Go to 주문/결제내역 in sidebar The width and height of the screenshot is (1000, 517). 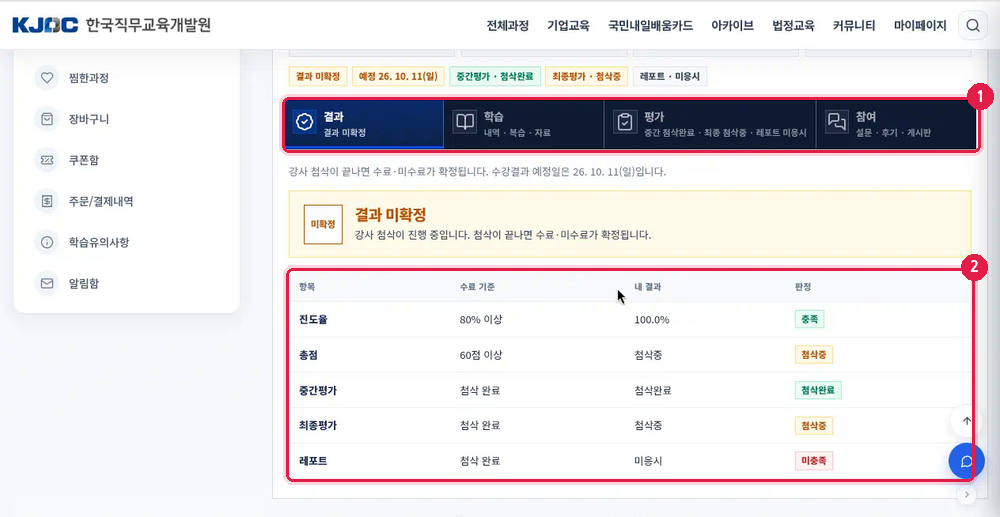point(101,201)
